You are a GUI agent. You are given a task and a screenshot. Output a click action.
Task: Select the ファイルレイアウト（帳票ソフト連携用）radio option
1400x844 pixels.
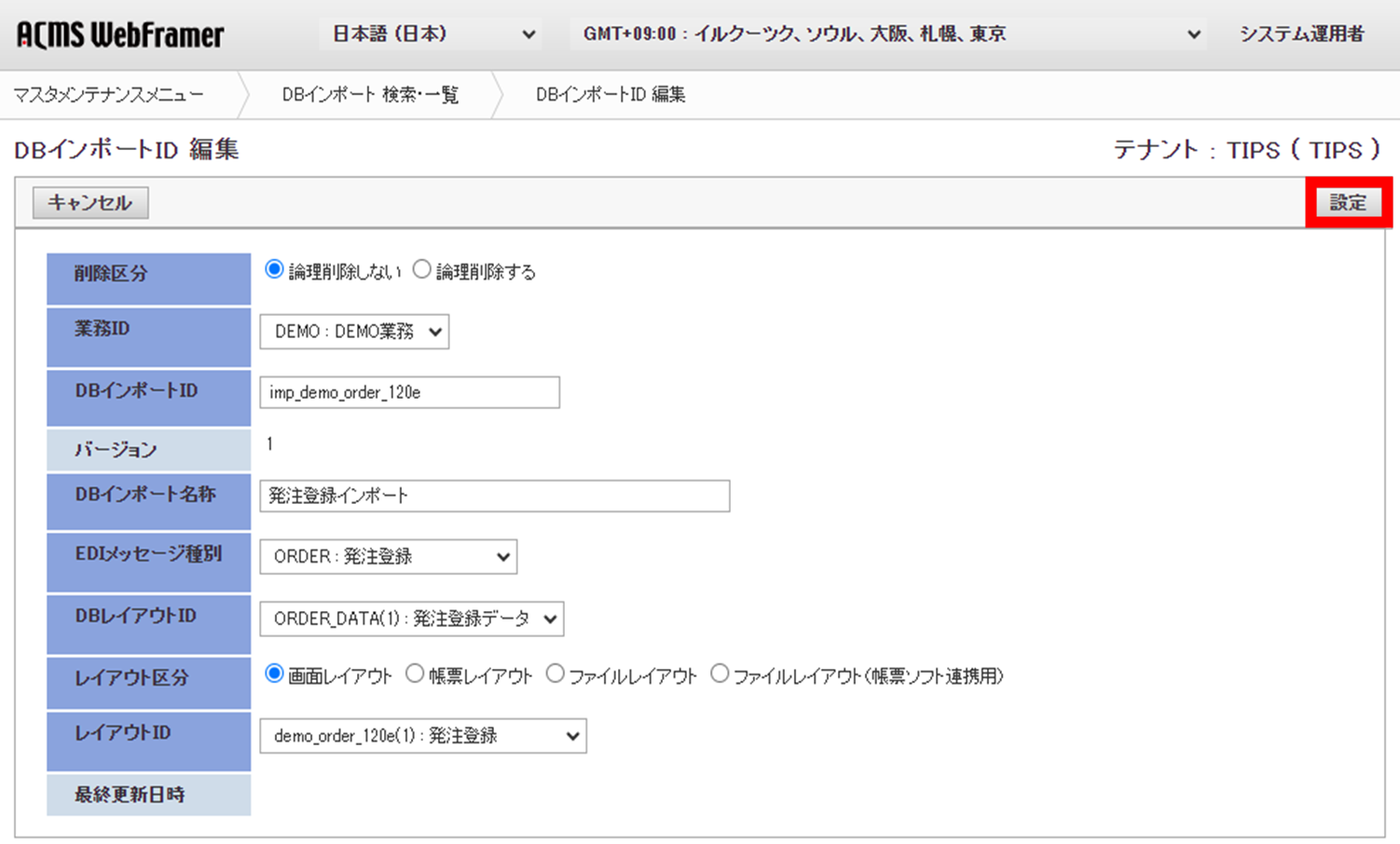(x=720, y=673)
